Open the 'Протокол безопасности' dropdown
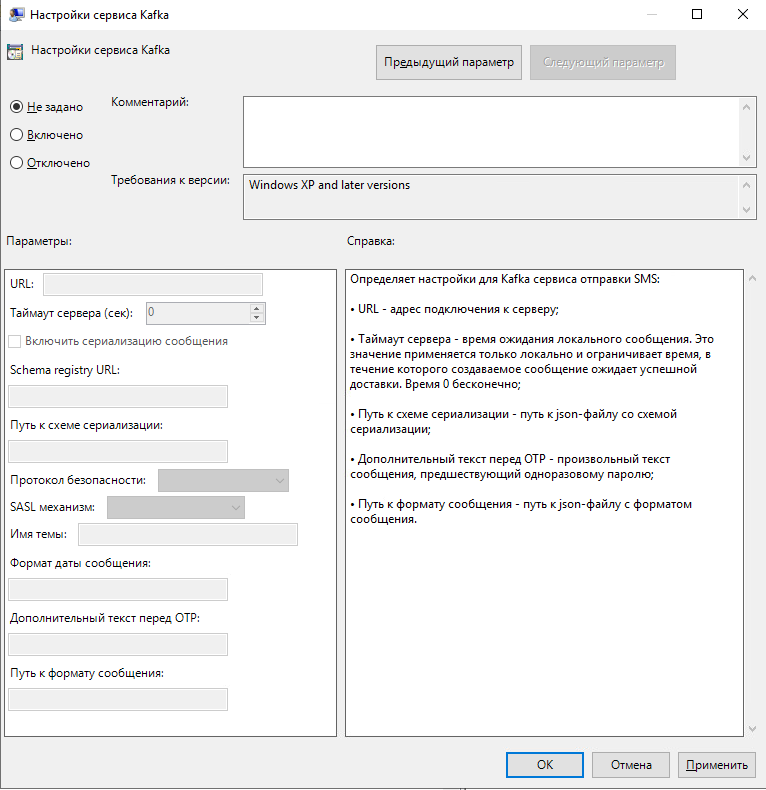 [223, 481]
